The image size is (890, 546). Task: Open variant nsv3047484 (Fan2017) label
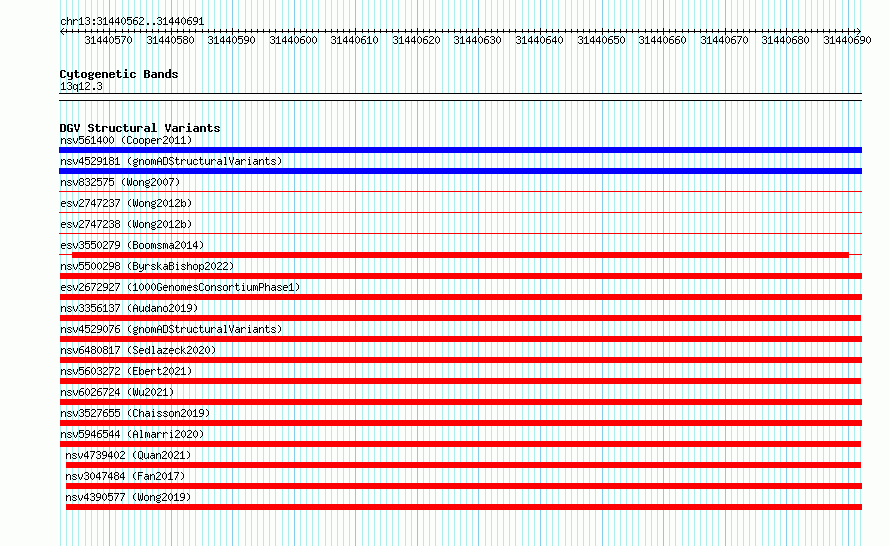click(x=125, y=476)
